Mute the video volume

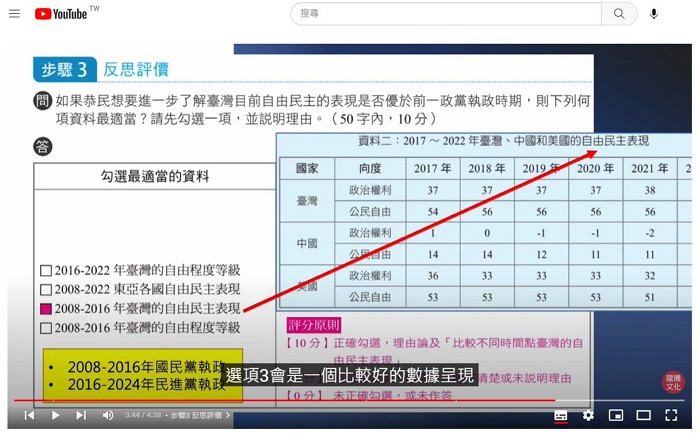[108, 415]
